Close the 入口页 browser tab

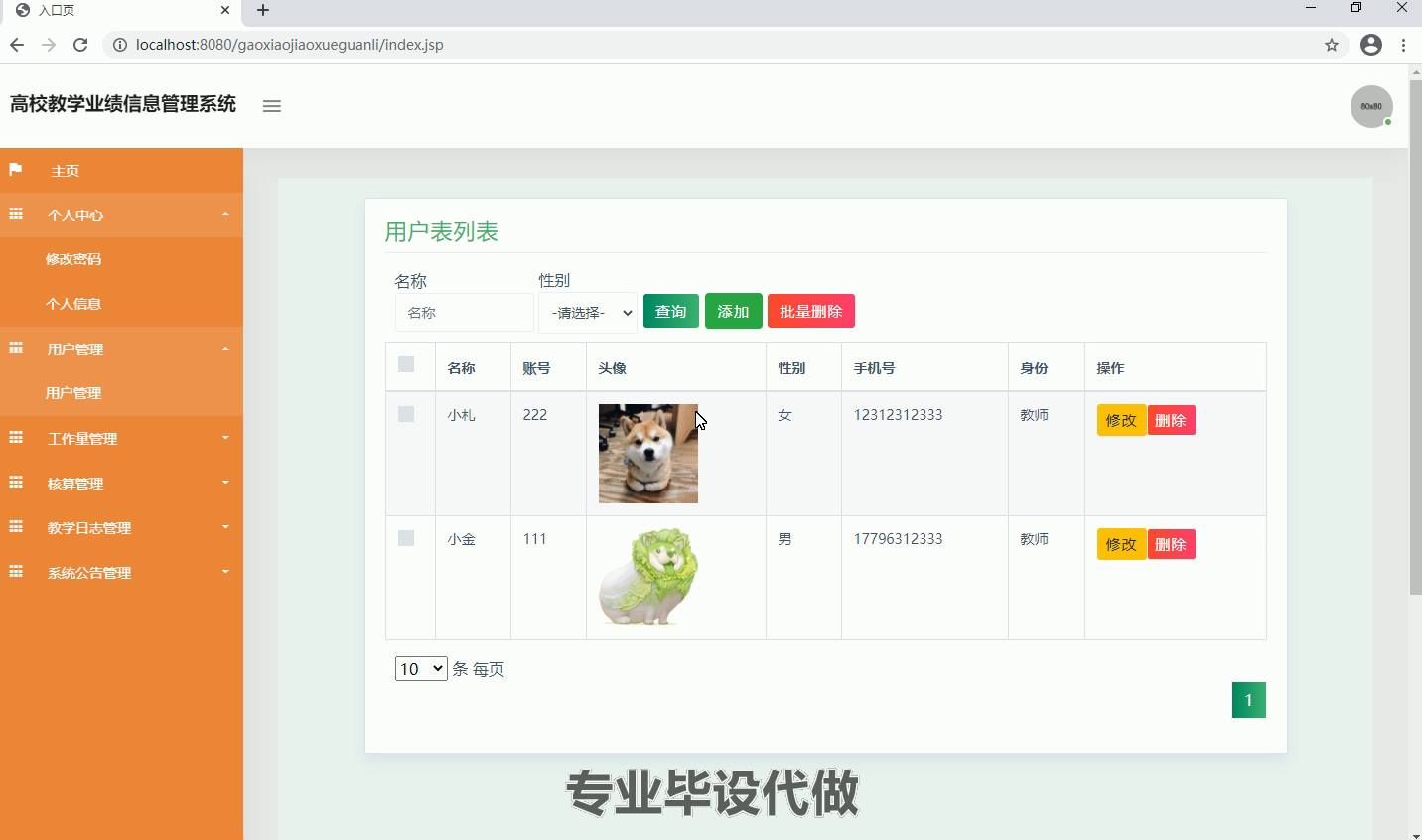[225, 10]
